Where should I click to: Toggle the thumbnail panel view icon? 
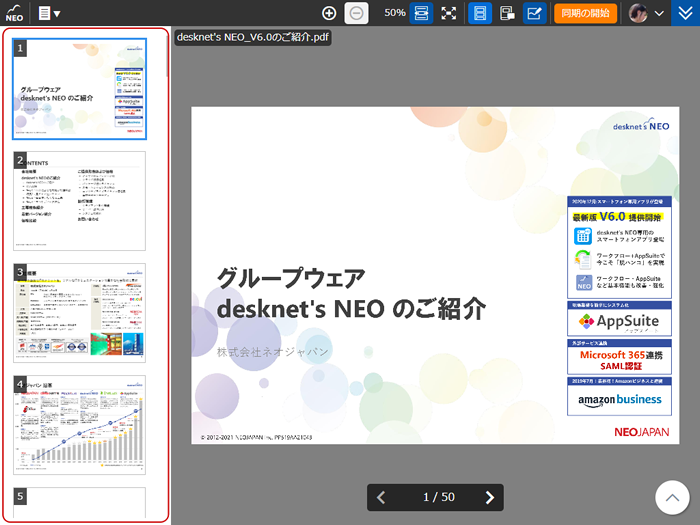(480, 13)
